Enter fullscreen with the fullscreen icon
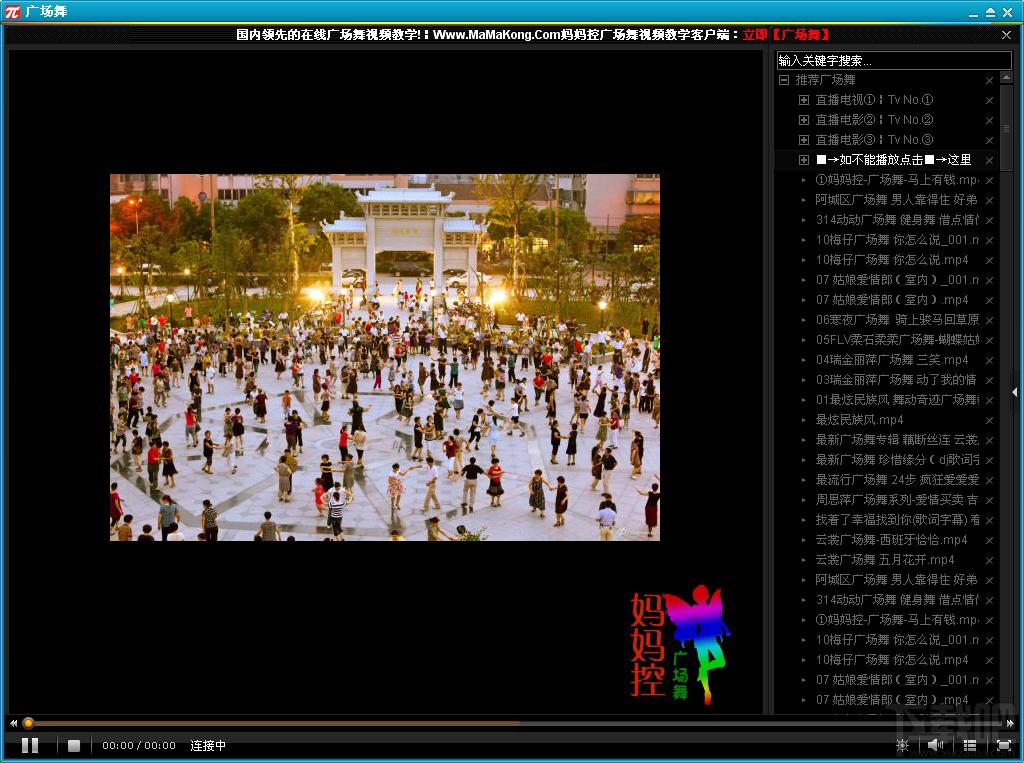1024x763 pixels. click(1004, 745)
